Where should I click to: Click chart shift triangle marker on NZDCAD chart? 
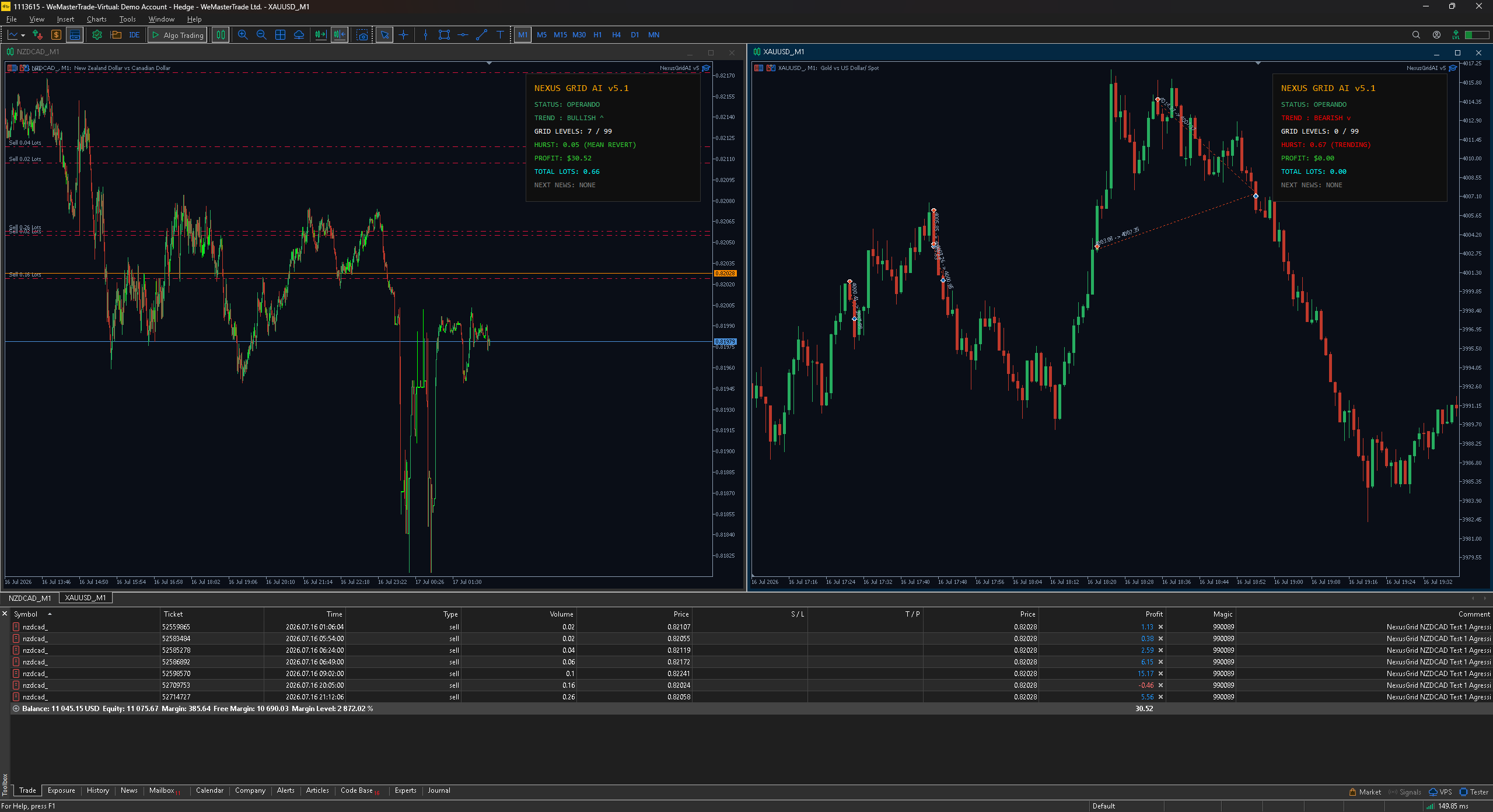tap(489, 63)
